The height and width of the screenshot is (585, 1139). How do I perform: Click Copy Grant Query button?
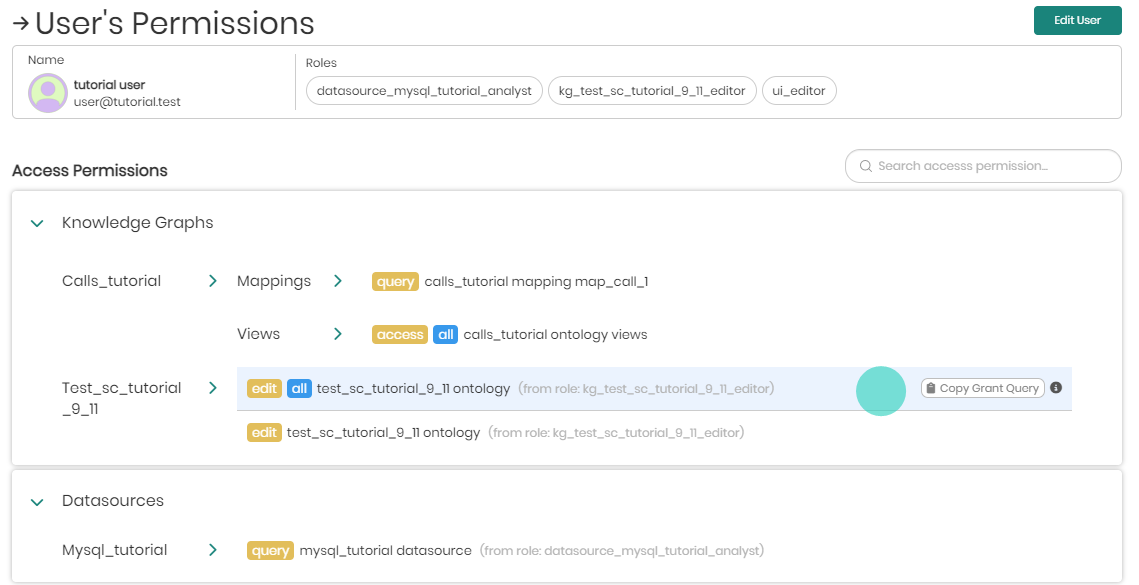coord(982,388)
